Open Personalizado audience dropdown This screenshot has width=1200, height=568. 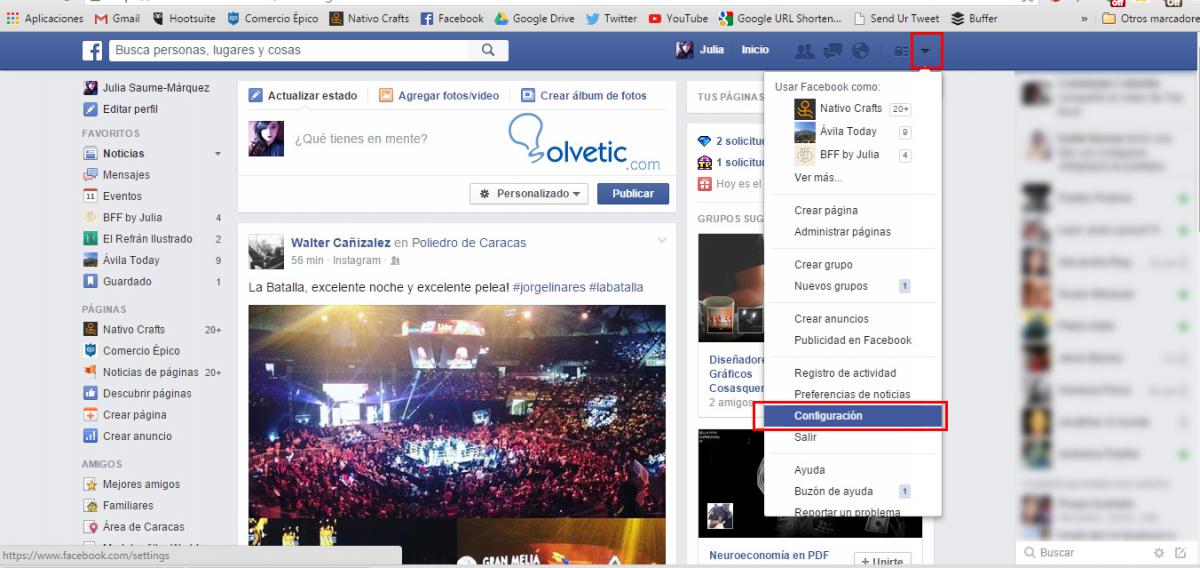pyautogui.click(x=528, y=194)
